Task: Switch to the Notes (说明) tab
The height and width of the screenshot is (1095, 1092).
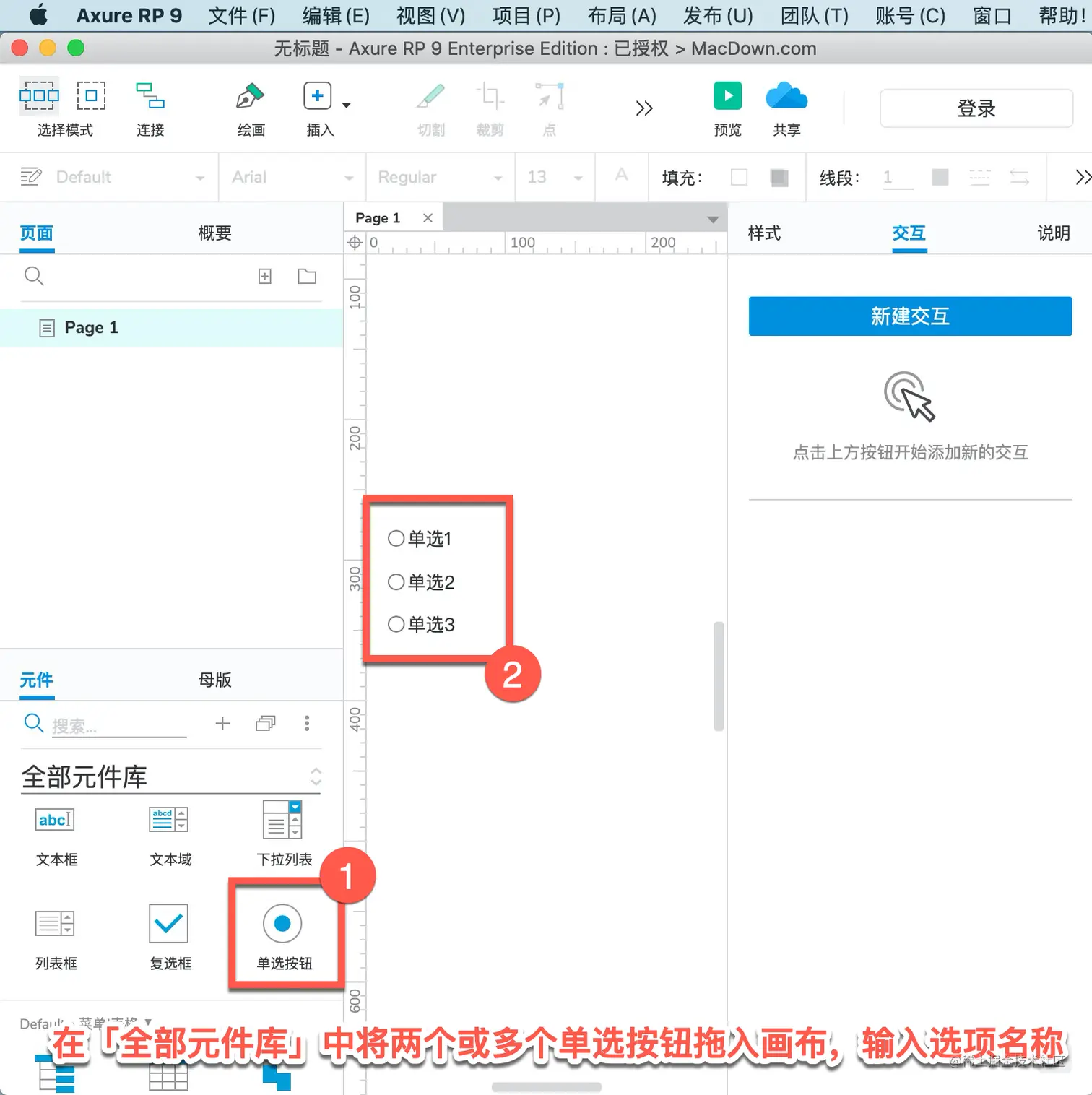Action: coord(1054,233)
